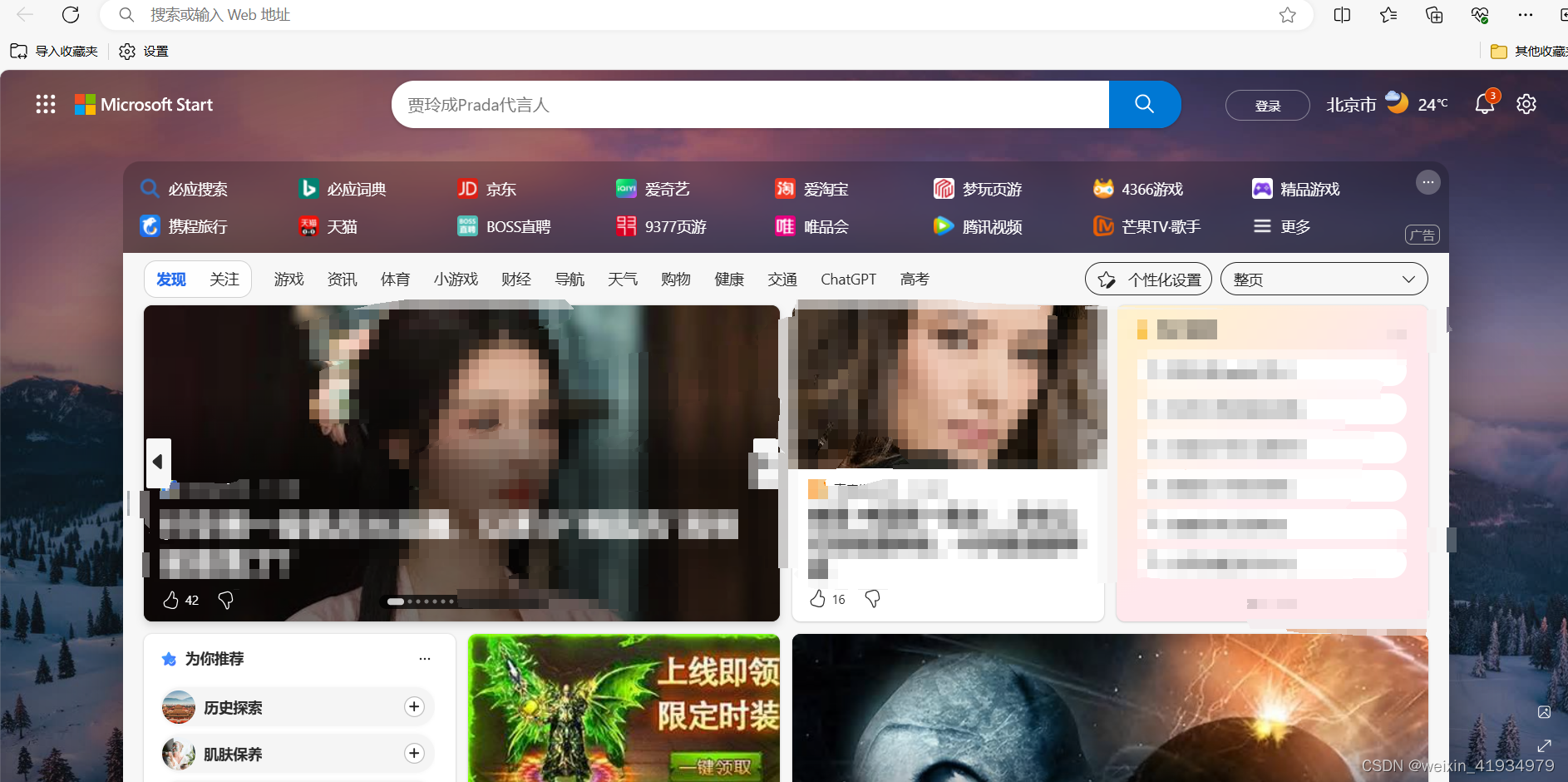Switch to 体育 category
The height and width of the screenshot is (782, 1568).
(x=396, y=280)
